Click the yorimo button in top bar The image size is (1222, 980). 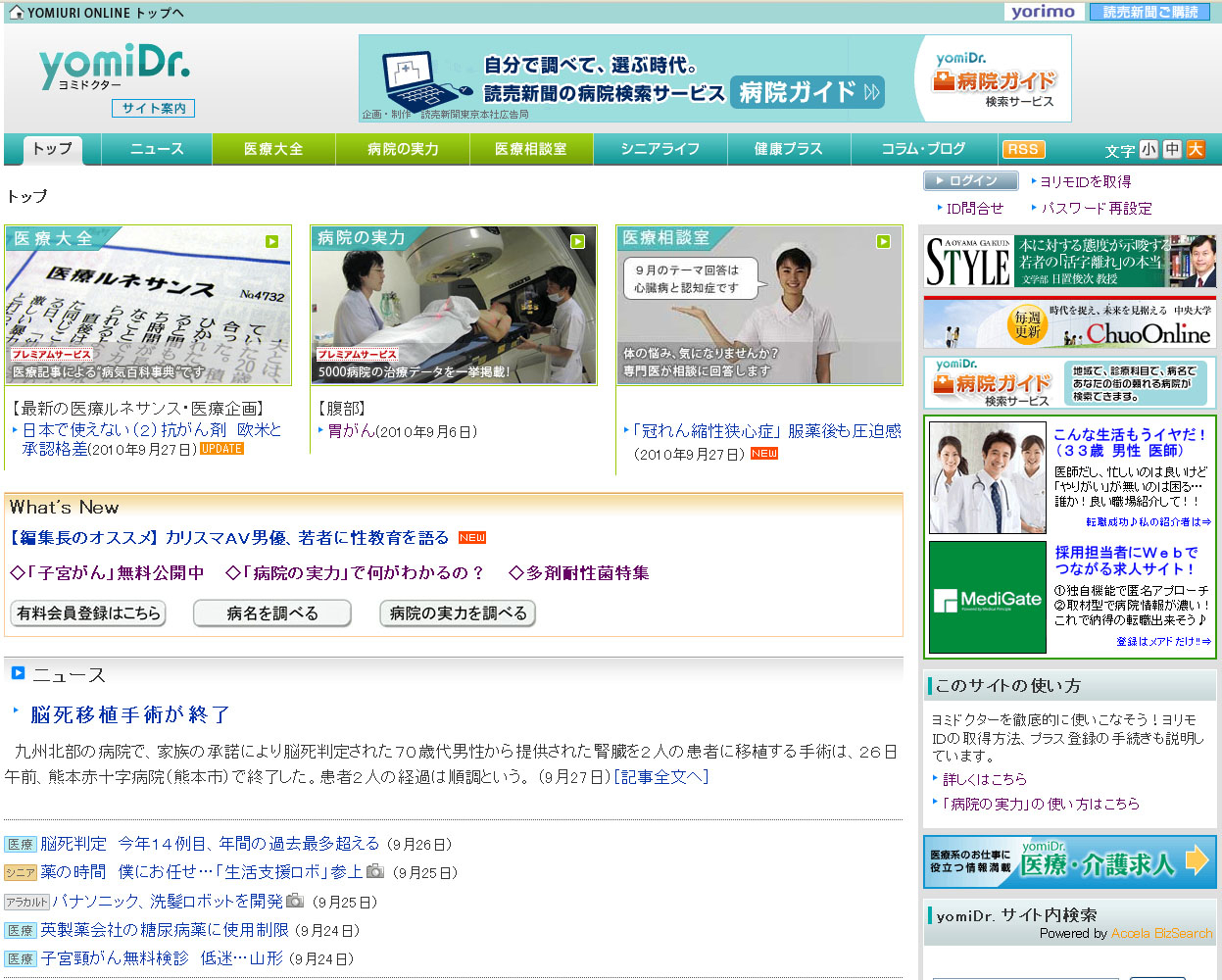(x=1044, y=12)
